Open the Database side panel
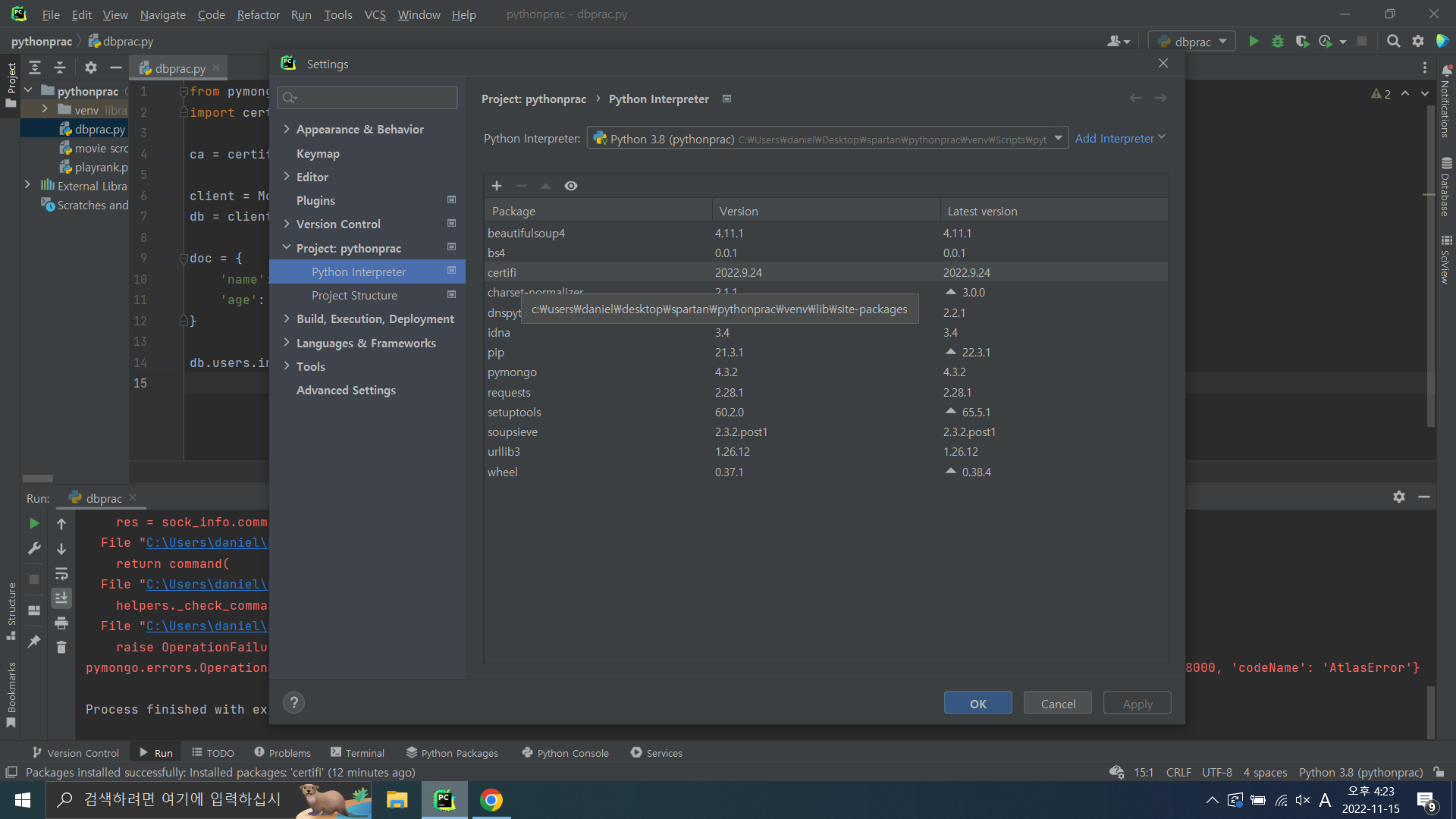 coord(1445,187)
